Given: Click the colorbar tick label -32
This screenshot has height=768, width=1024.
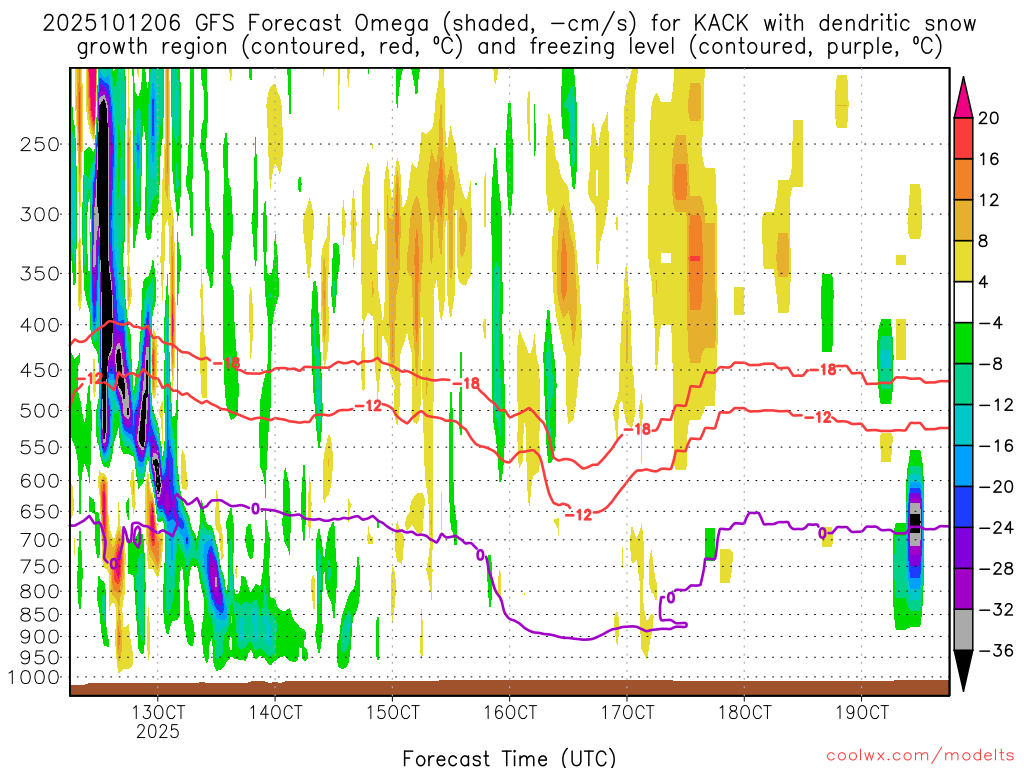Looking at the screenshot, I should coord(995,610).
